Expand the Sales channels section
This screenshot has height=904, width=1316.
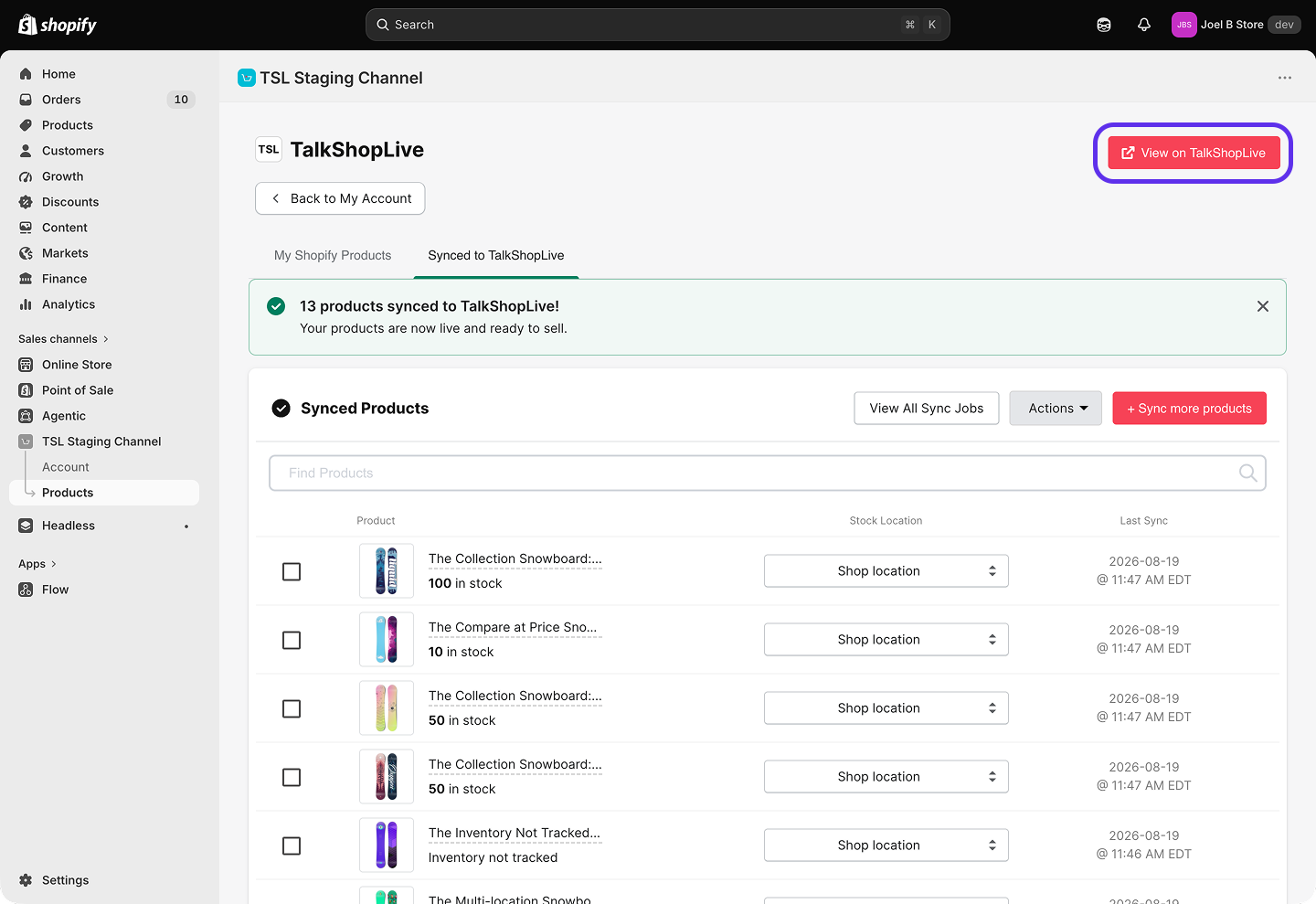(63, 339)
